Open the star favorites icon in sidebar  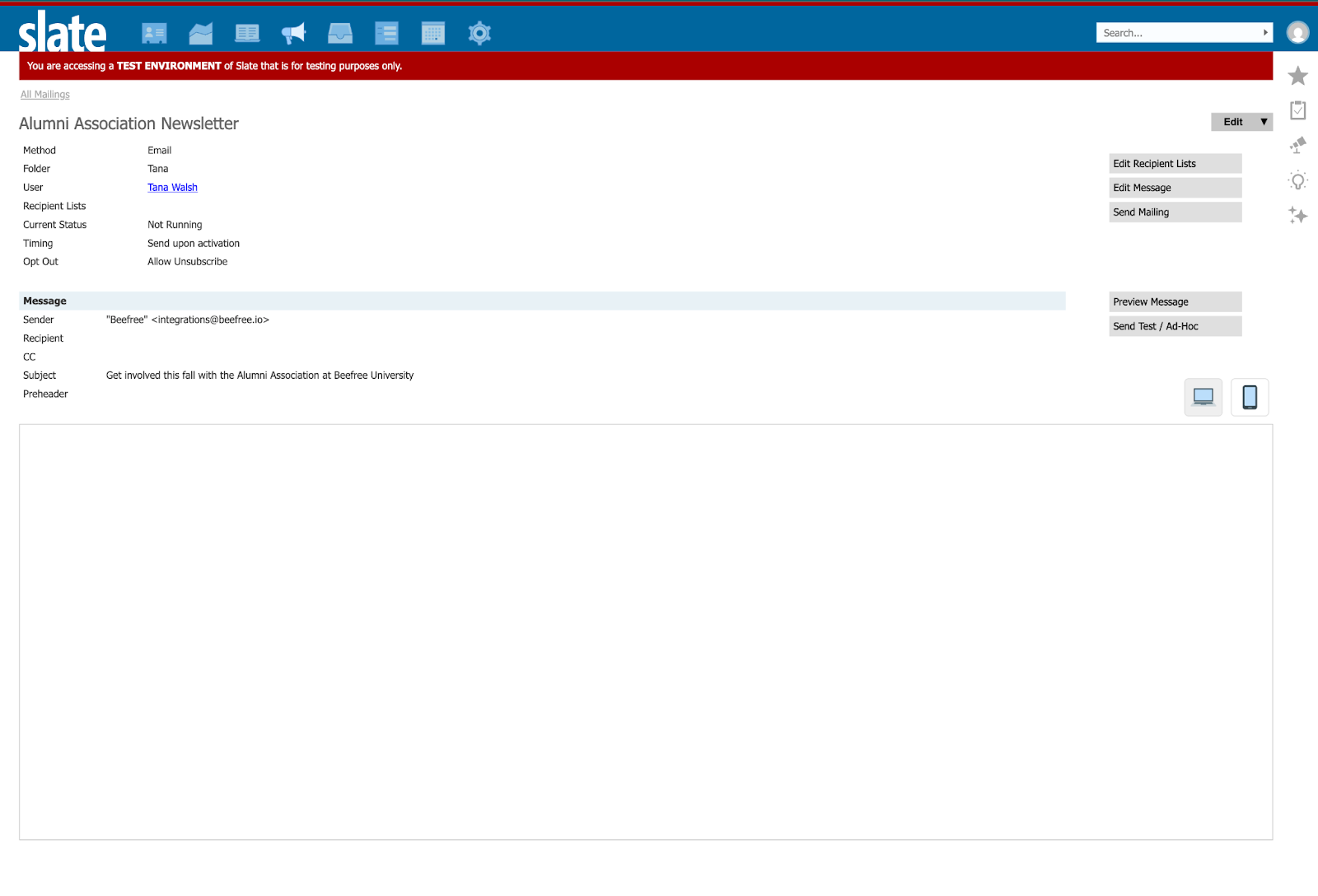point(1298,76)
